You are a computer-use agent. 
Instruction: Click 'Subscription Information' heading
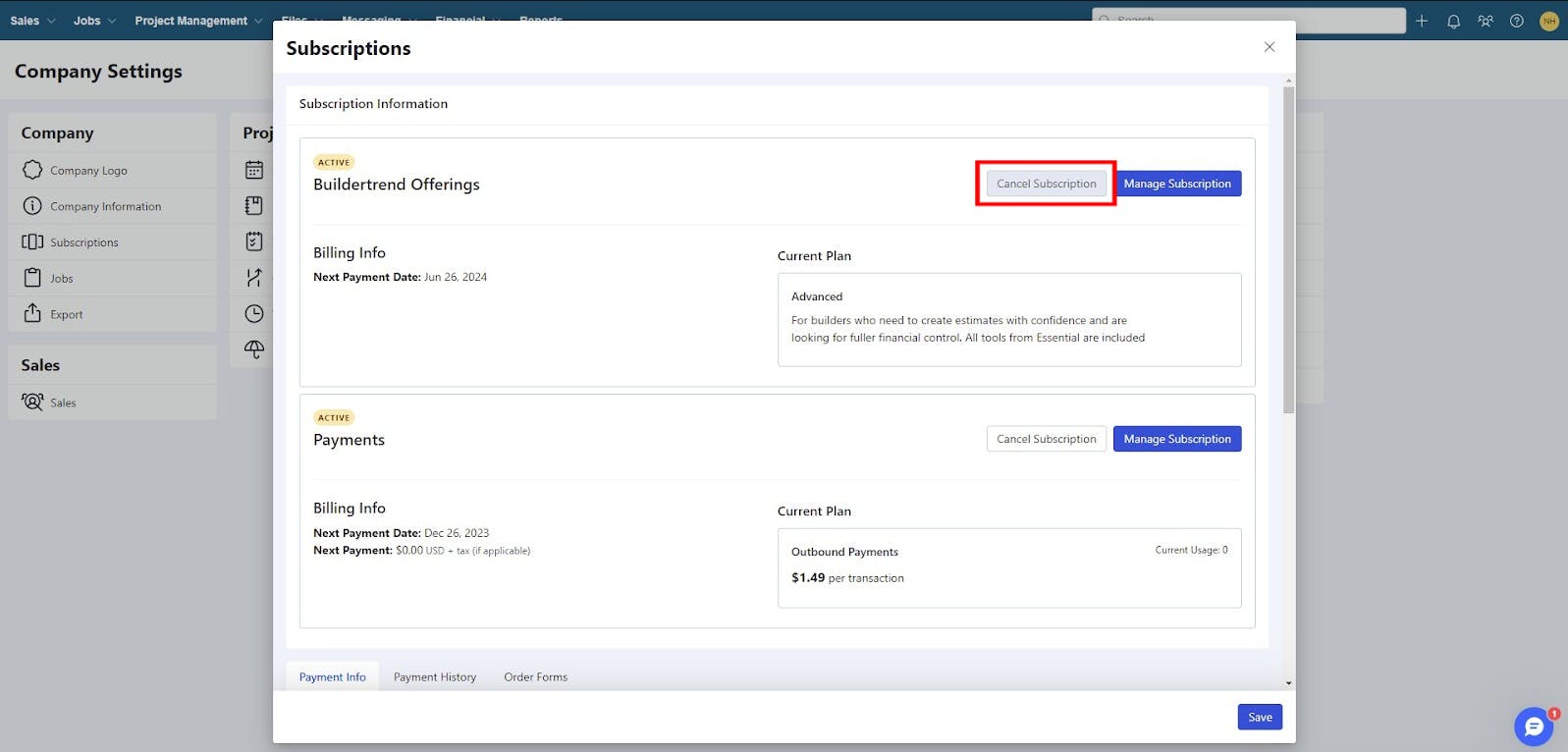tap(373, 103)
